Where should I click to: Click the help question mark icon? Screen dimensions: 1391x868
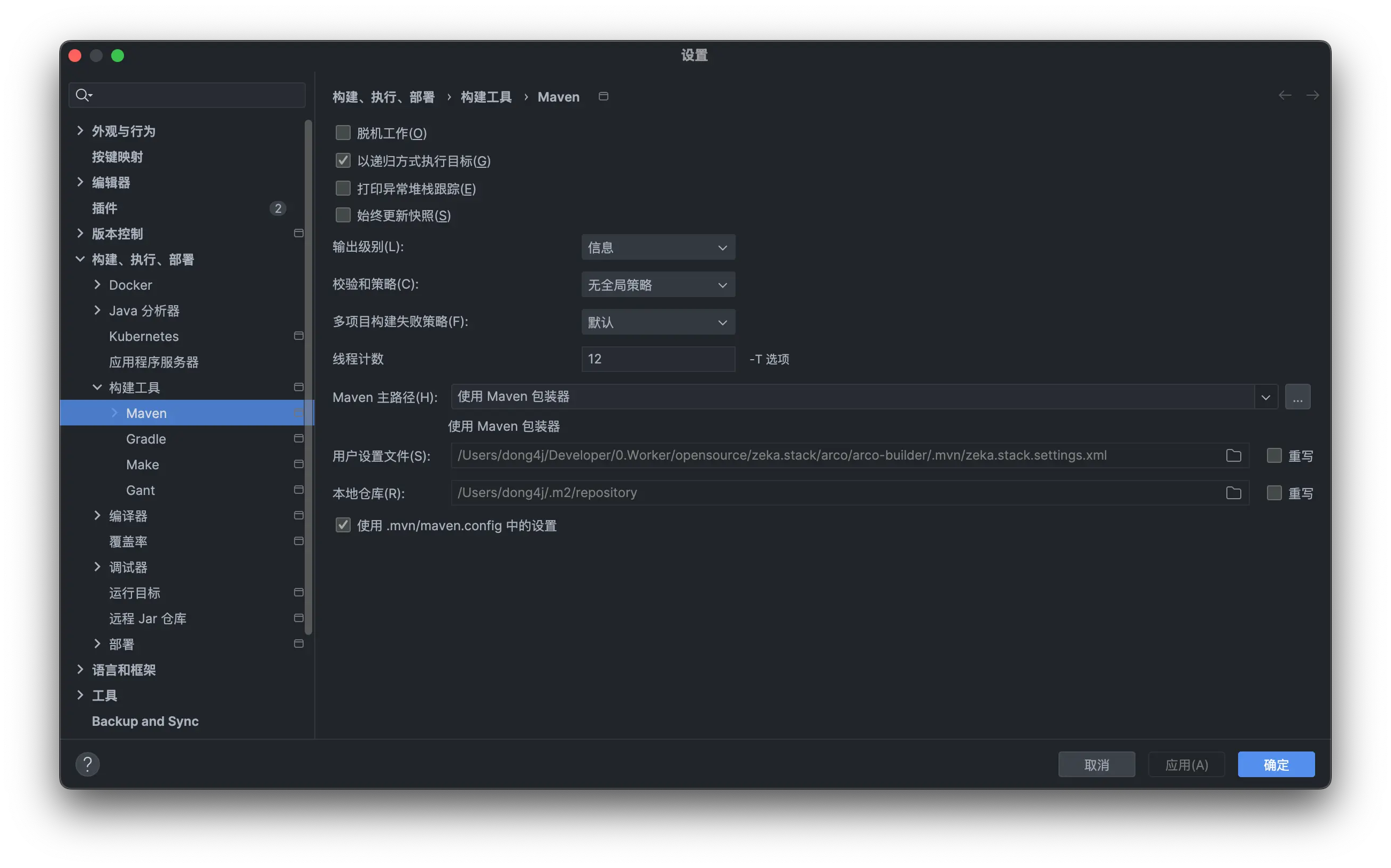87,764
